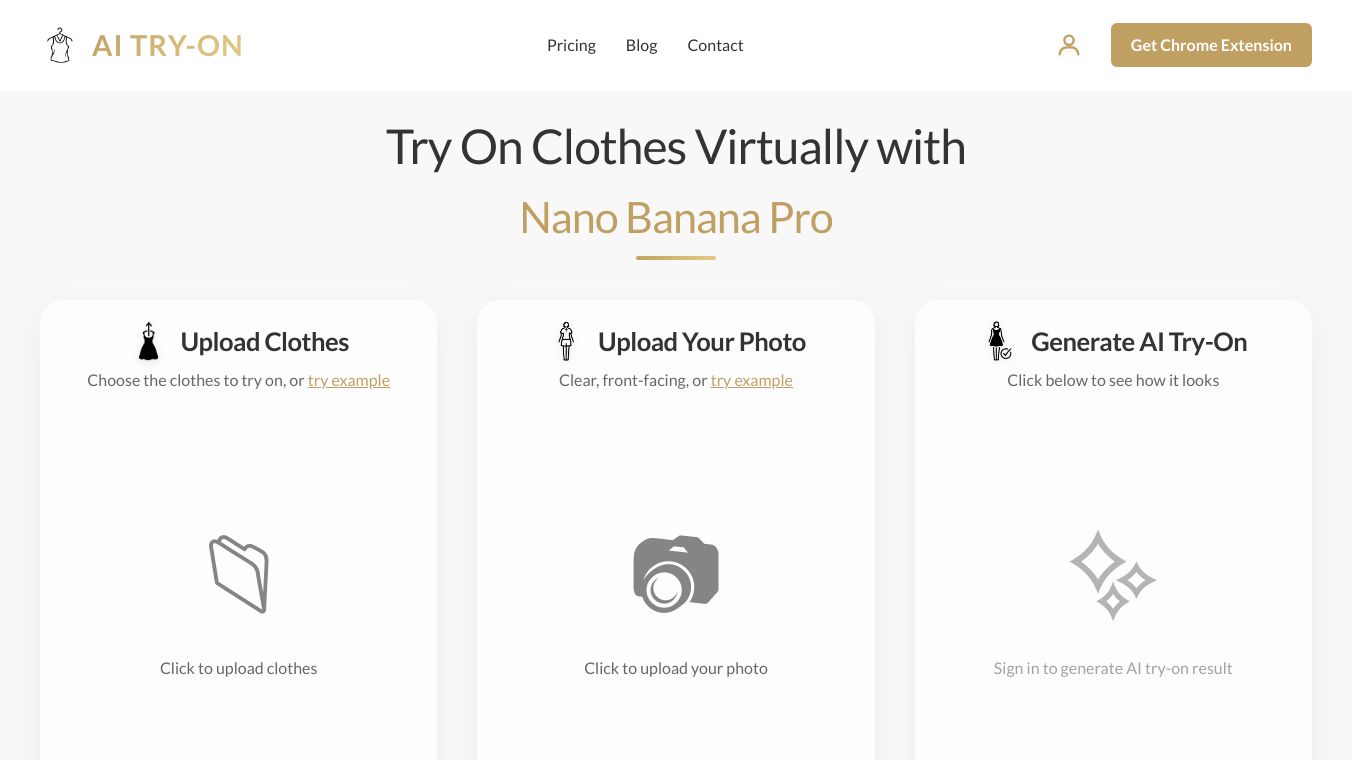This screenshot has width=1352, height=760.
Task: Go to the Blog page
Action: click(x=641, y=45)
